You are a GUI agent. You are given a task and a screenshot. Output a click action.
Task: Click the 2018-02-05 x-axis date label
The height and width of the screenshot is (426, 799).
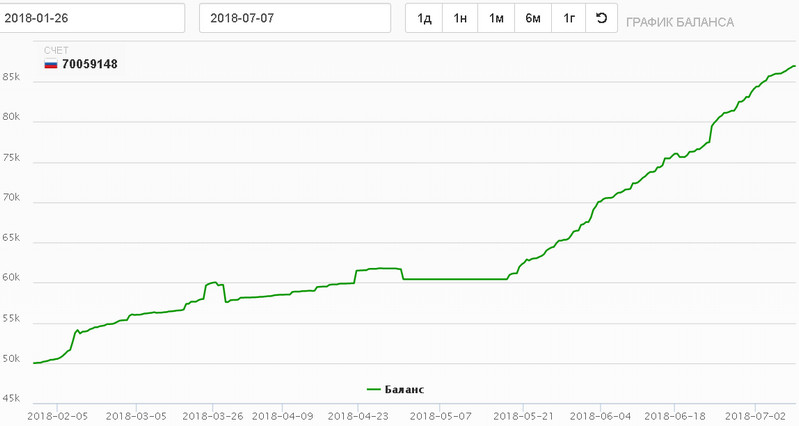[x=58, y=416]
